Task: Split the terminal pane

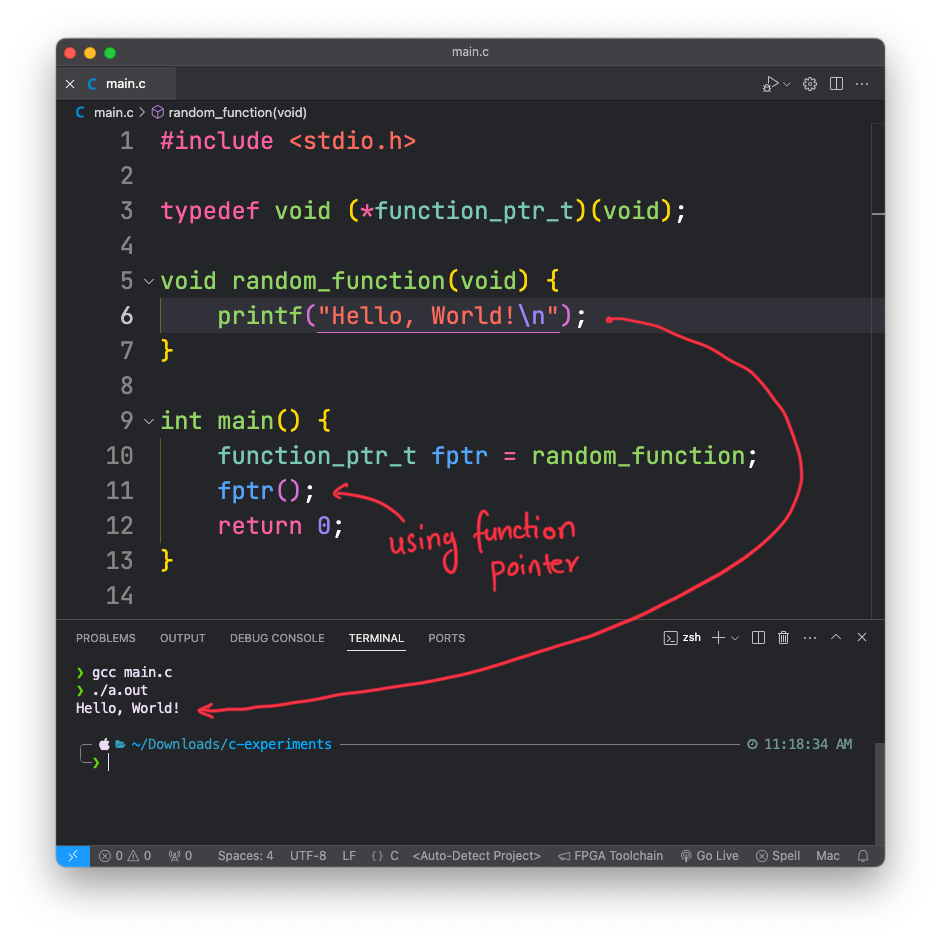Action: pos(758,638)
